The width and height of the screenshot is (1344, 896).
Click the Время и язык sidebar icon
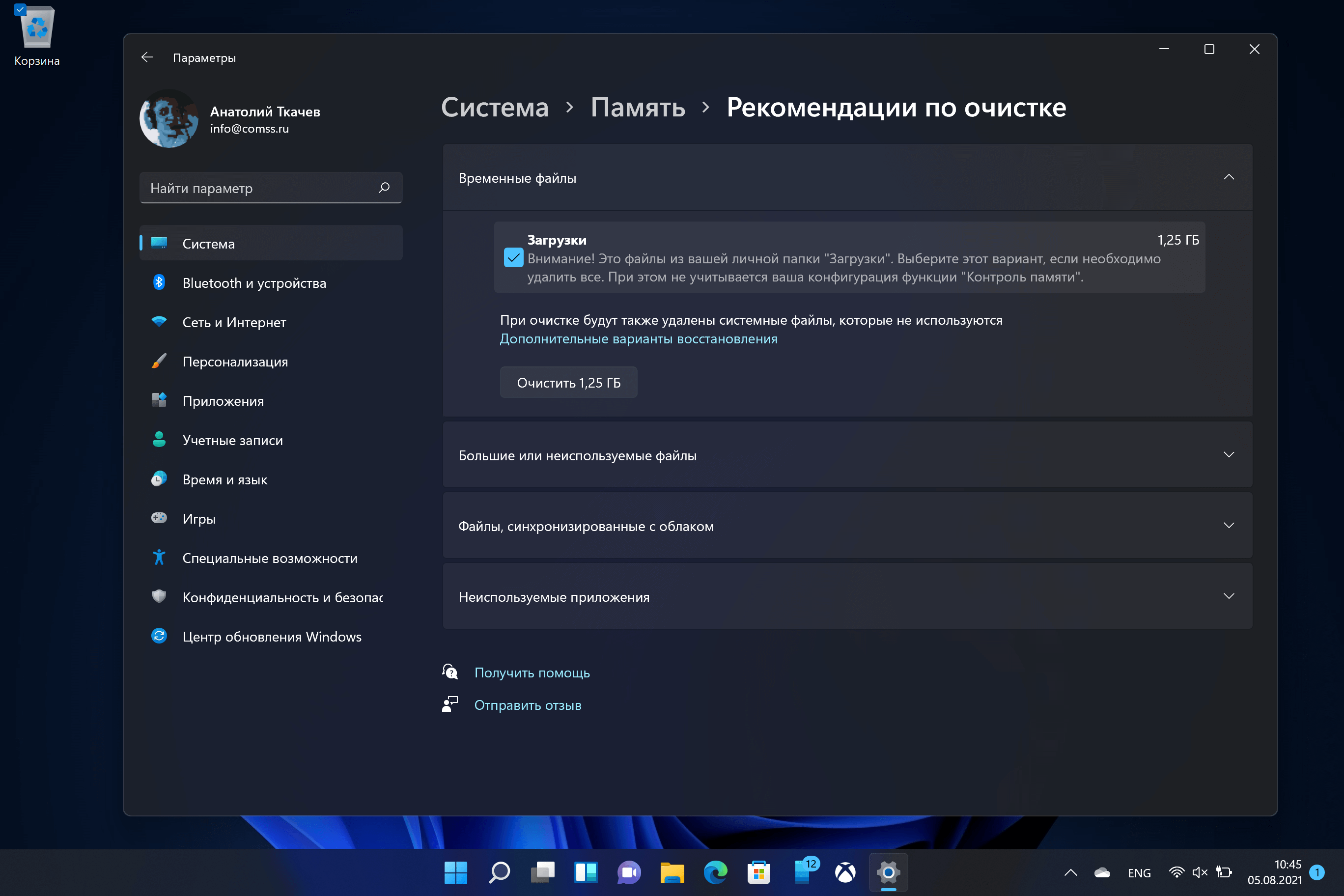[x=159, y=479]
